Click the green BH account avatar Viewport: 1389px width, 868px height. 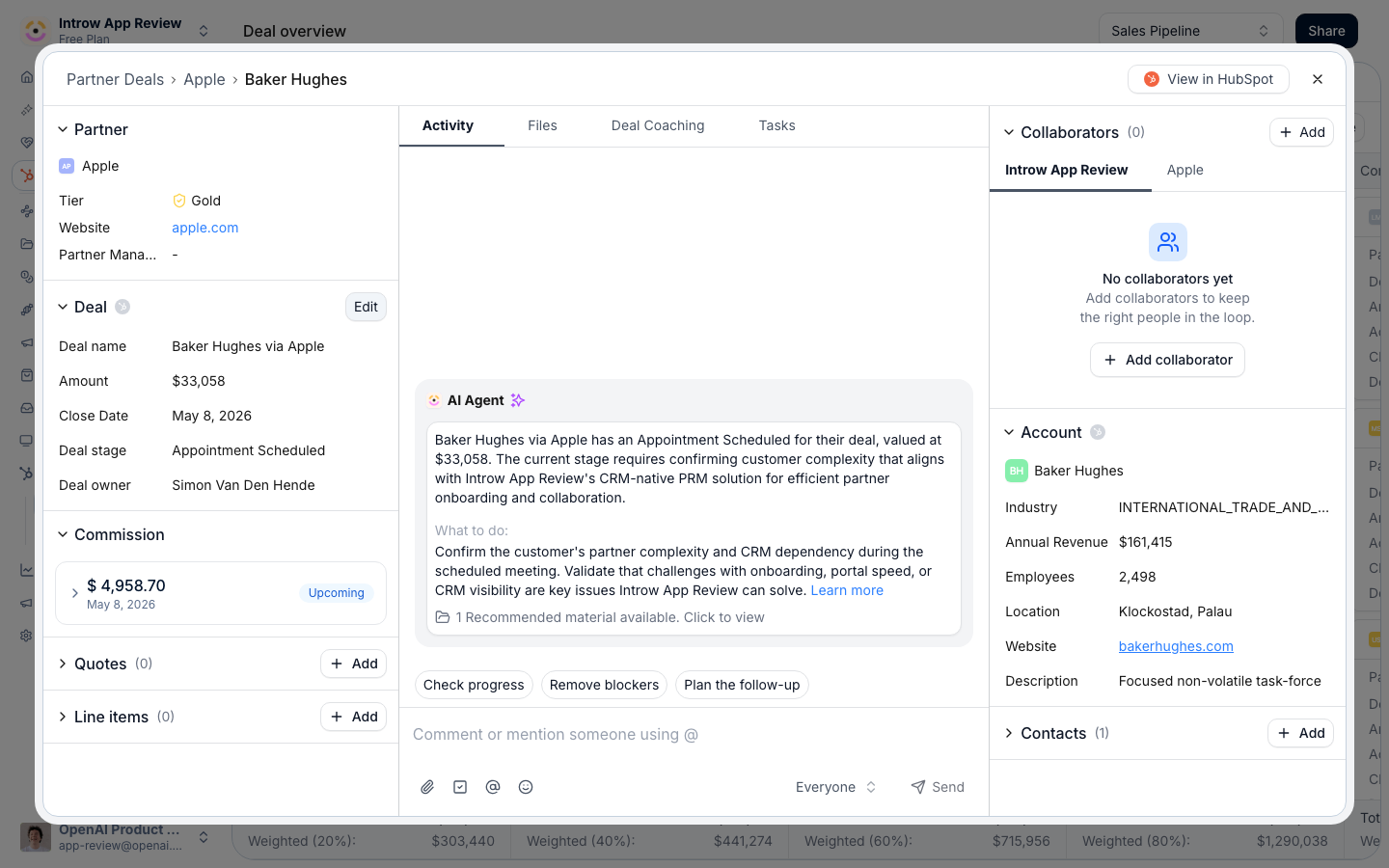click(1017, 471)
